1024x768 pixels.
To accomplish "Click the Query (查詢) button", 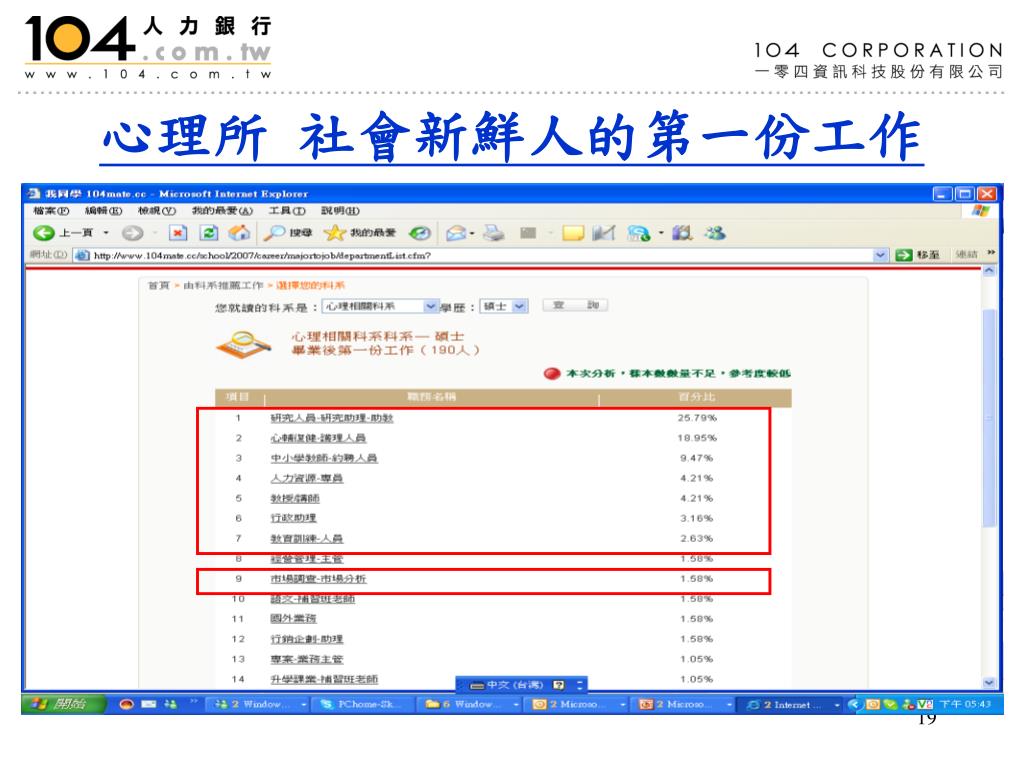I will click(x=575, y=305).
